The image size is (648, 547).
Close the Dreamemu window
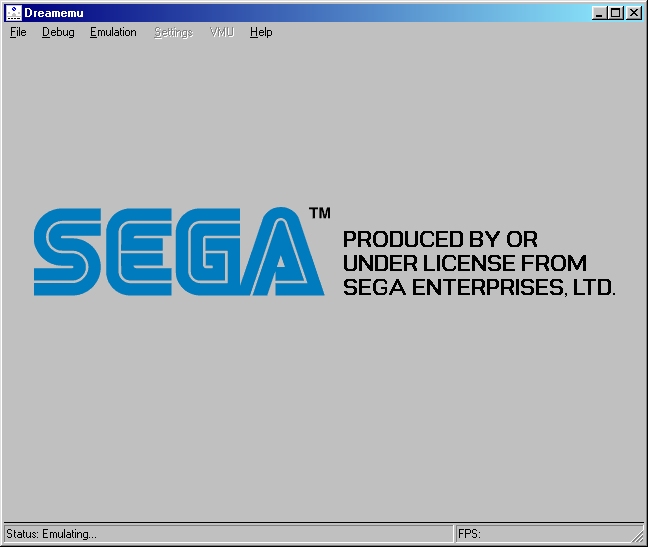click(634, 13)
